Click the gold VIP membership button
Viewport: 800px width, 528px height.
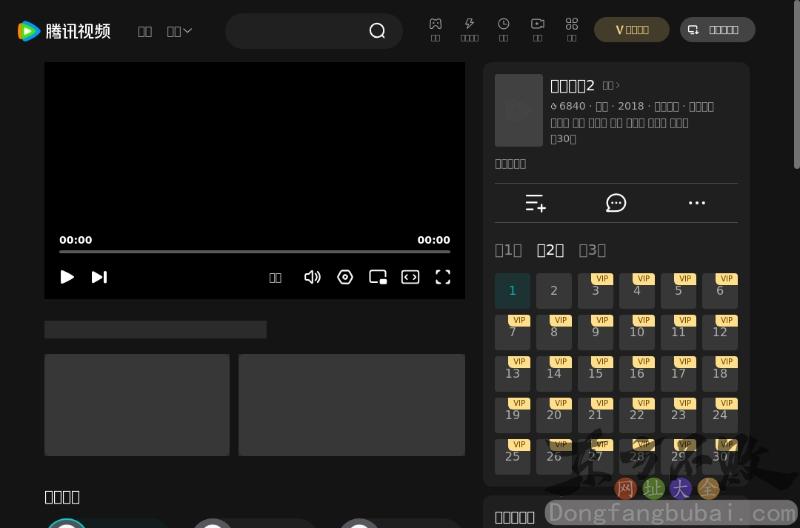631,30
